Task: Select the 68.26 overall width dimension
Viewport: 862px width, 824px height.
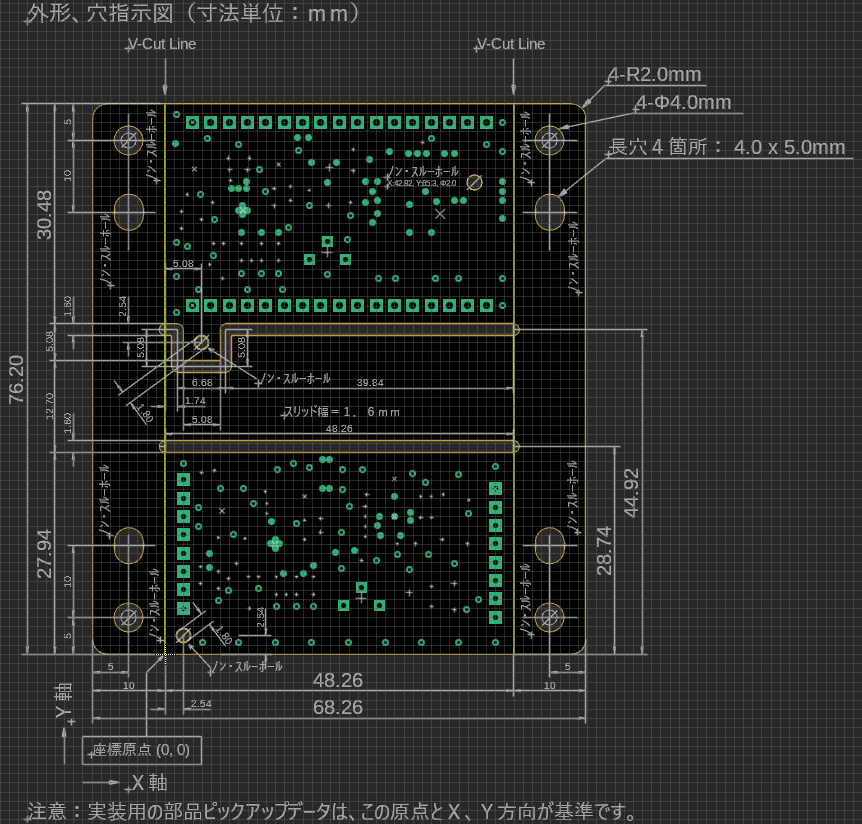Action: point(337,707)
